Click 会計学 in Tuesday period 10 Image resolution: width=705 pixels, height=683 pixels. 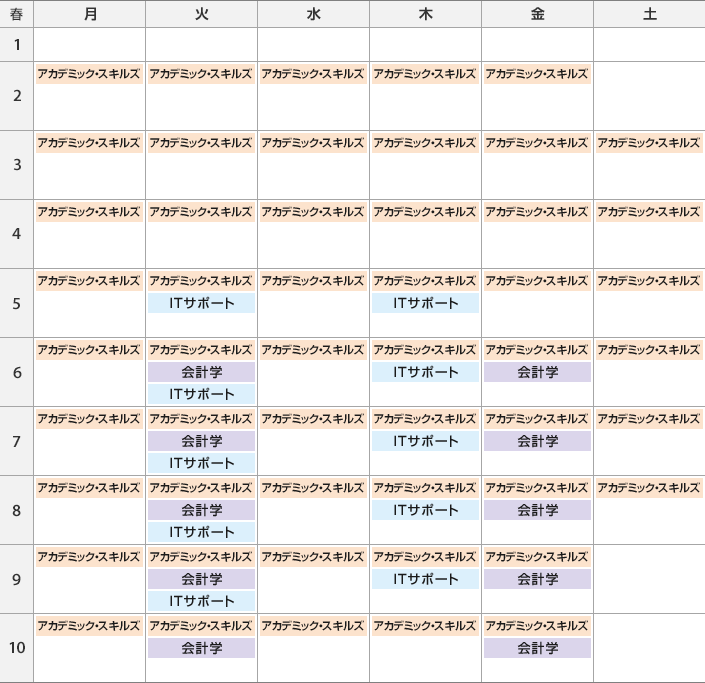tap(201, 648)
